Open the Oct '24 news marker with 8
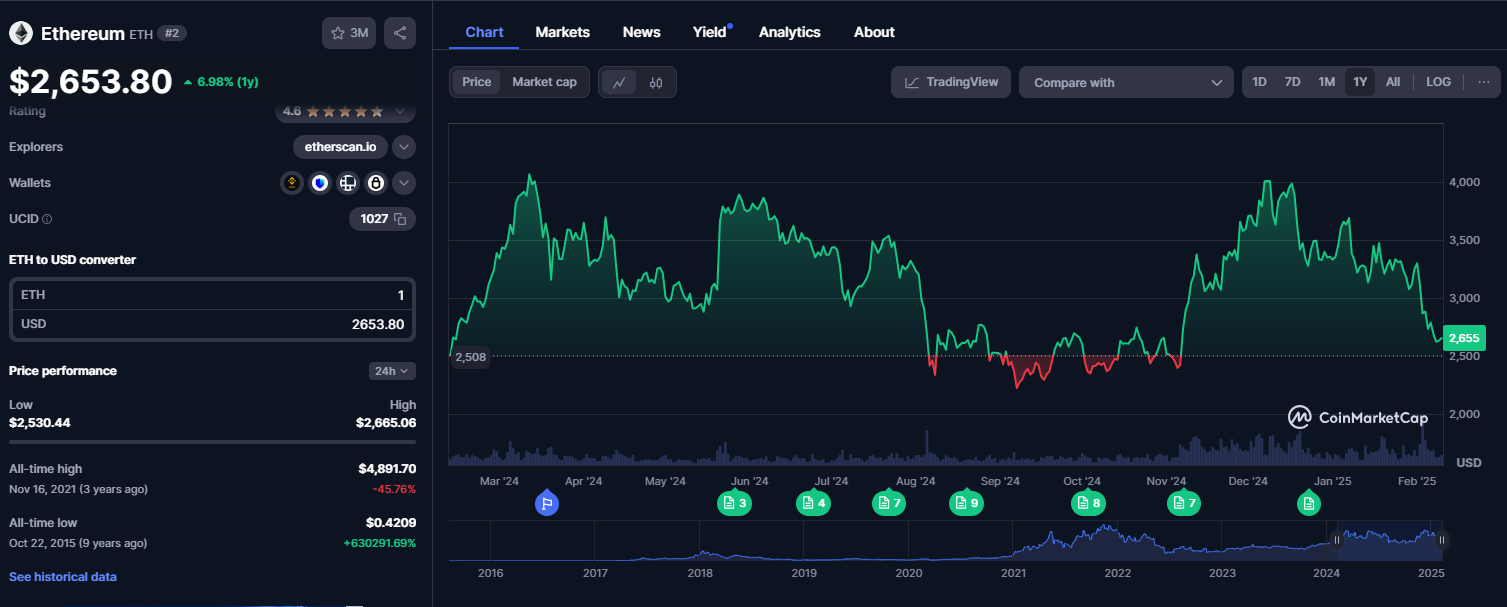This screenshot has width=1507, height=607. click(1088, 503)
